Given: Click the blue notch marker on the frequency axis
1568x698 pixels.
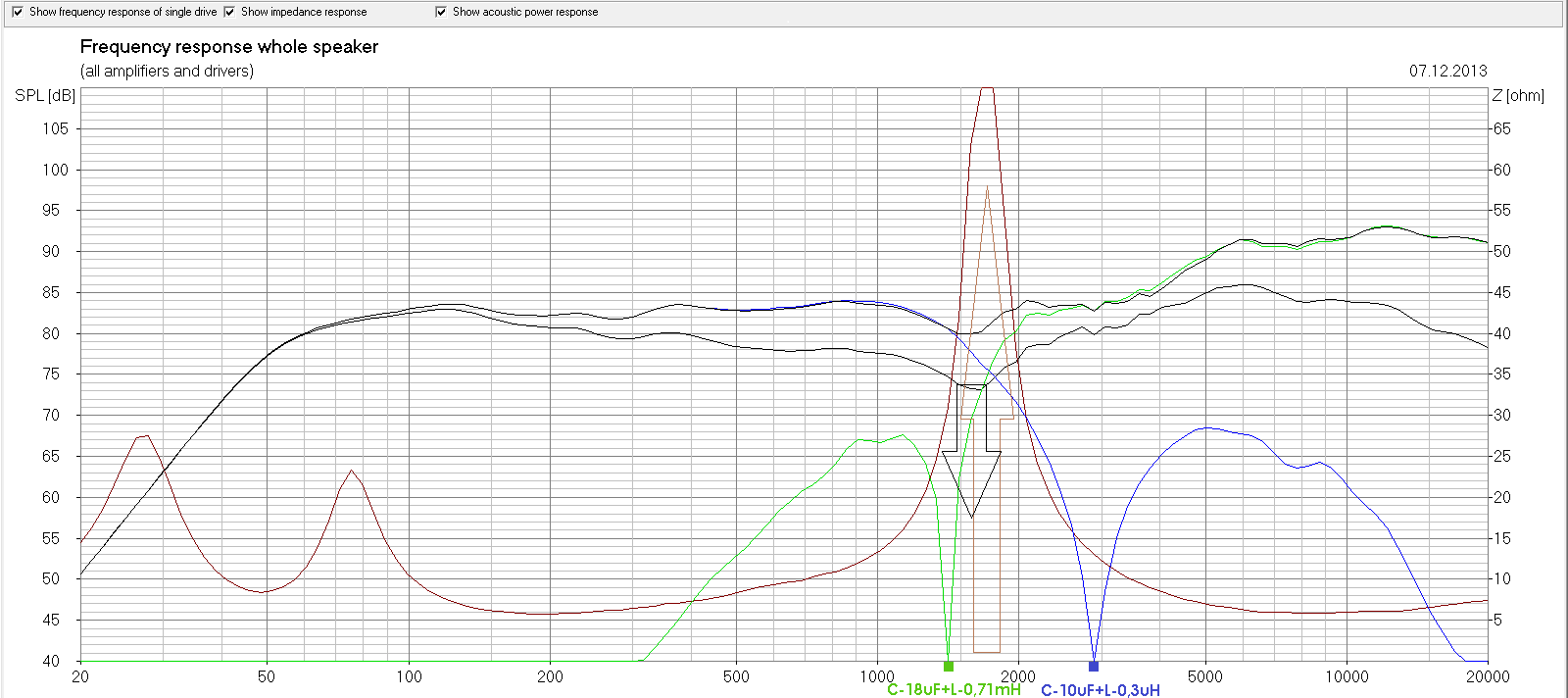Looking at the screenshot, I should [1094, 667].
